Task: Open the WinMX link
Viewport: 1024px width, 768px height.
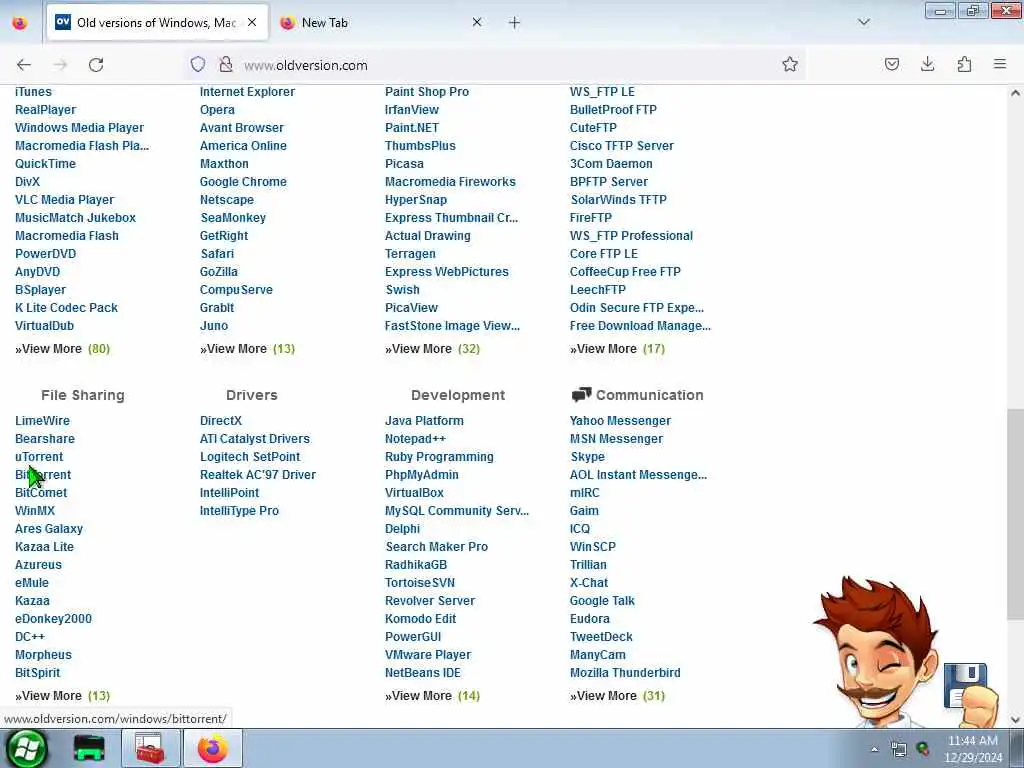Action: (x=35, y=511)
